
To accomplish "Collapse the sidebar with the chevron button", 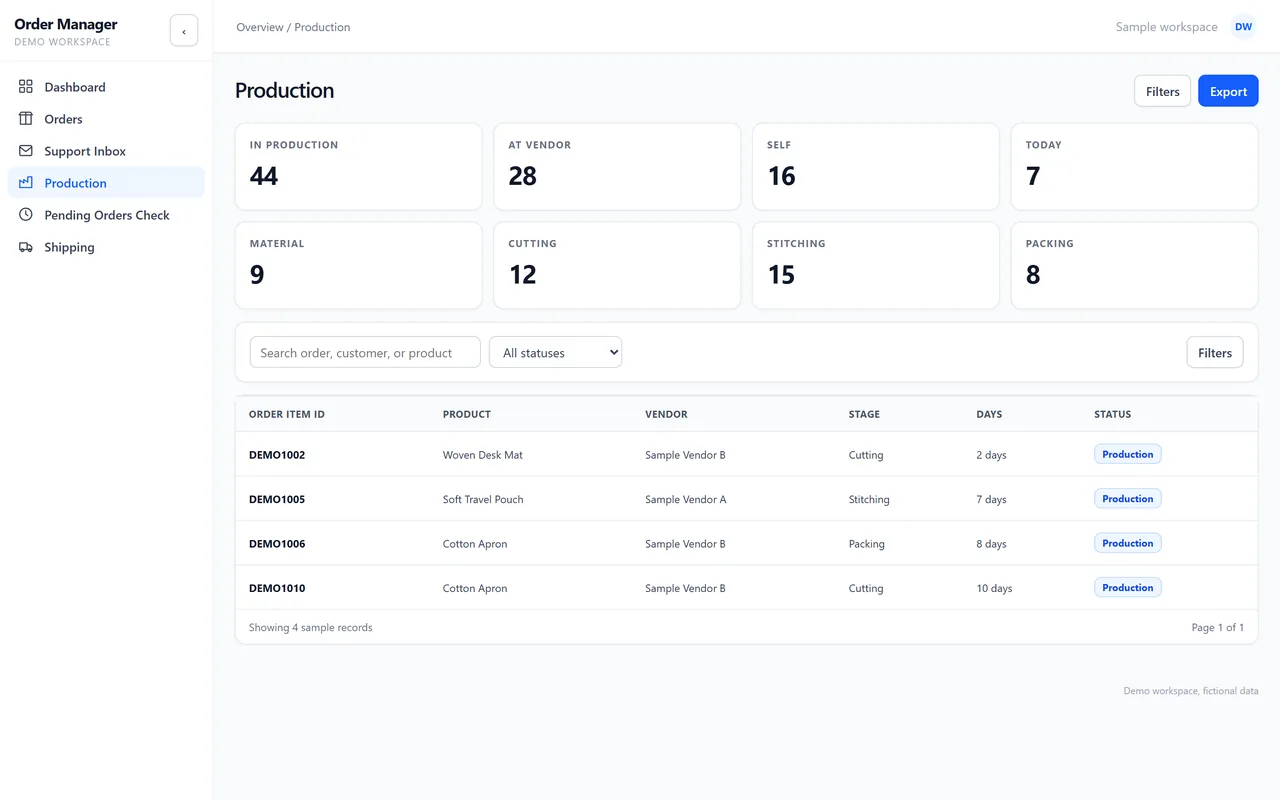I will click(x=184, y=31).
